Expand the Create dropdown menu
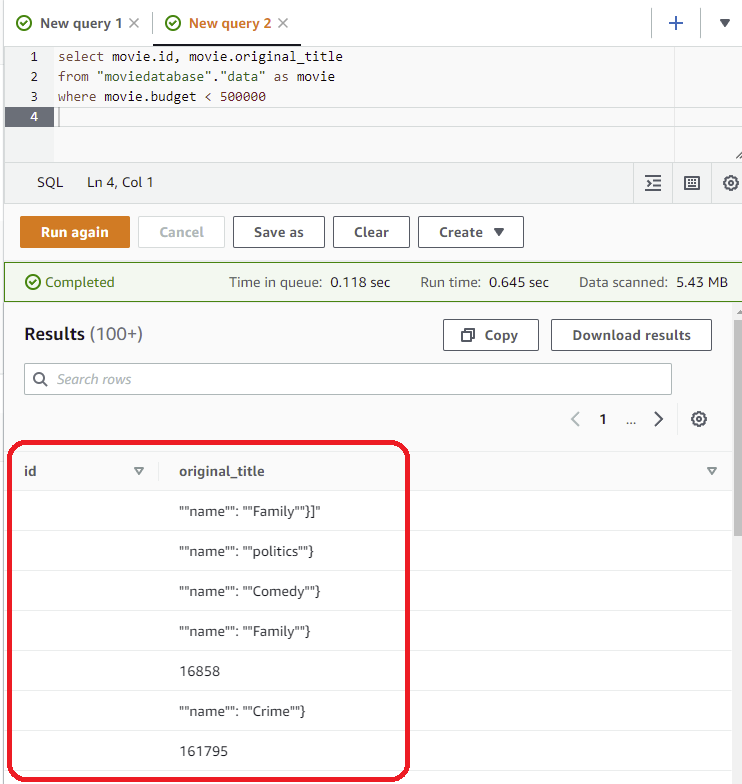Viewport: 742px width, 784px height. pyautogui.click(x=470, y=232)
